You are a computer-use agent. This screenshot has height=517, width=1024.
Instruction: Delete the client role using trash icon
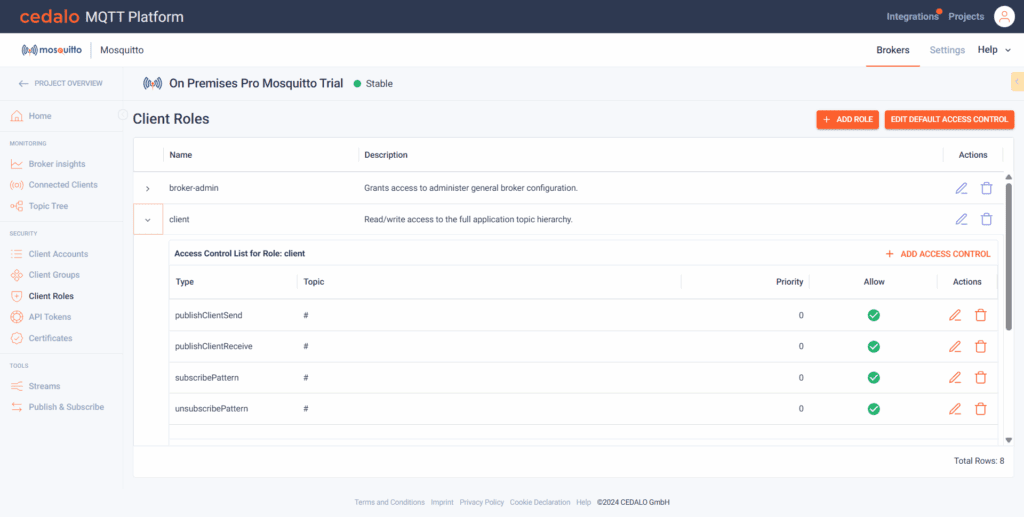click(986, 219)
